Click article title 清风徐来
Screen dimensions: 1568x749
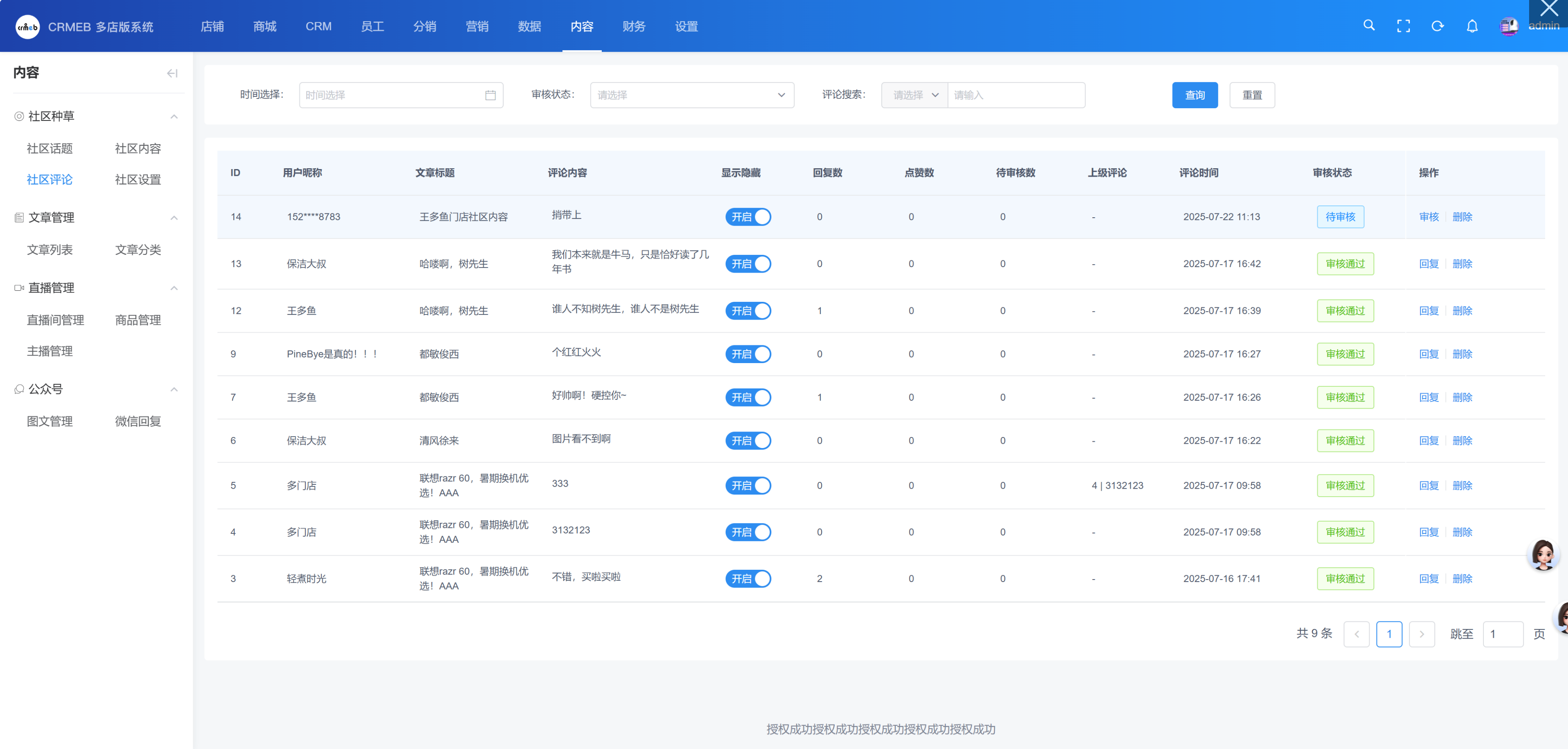point(439,440)
